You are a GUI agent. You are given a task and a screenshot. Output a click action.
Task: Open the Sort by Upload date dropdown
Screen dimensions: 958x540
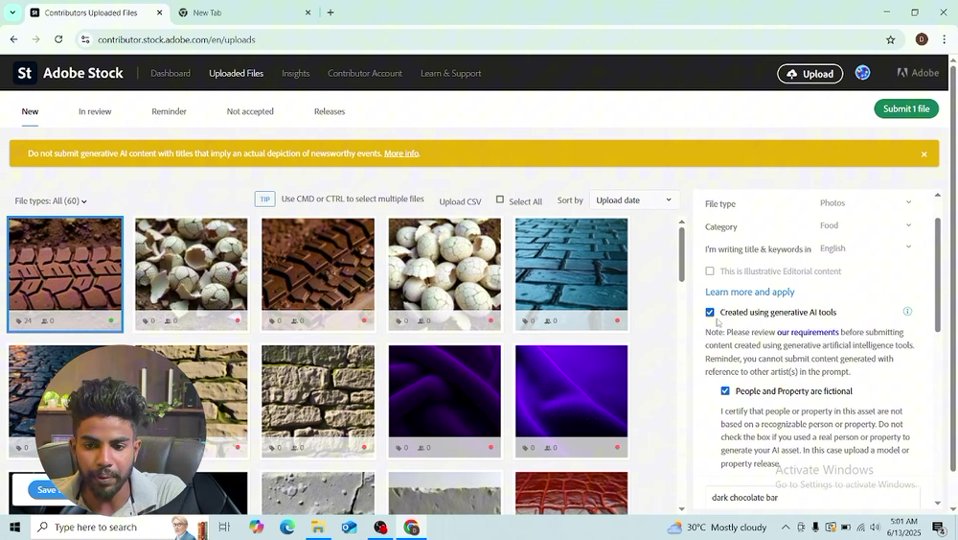coord(634,200)
